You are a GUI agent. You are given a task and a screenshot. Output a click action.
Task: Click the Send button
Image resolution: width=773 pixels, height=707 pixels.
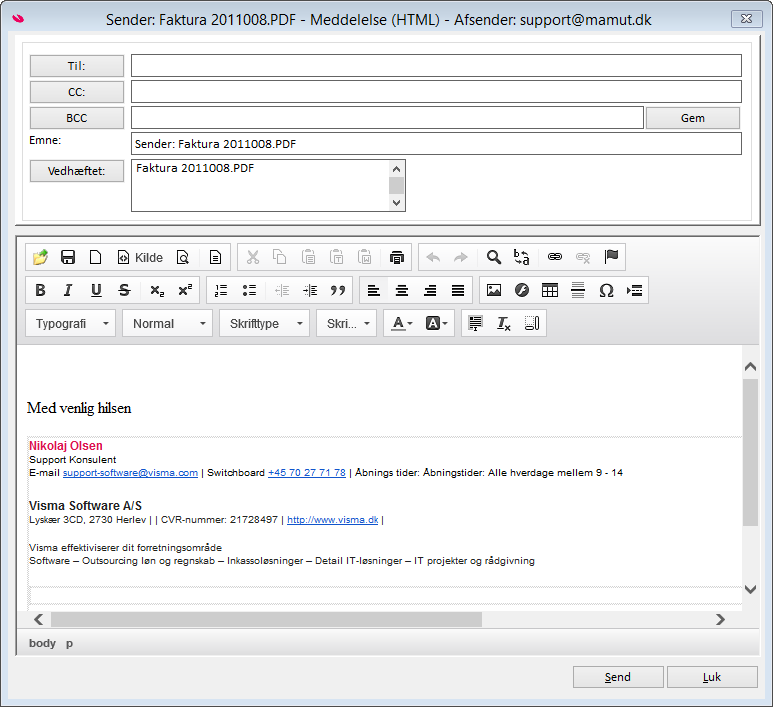click(618, 677)
